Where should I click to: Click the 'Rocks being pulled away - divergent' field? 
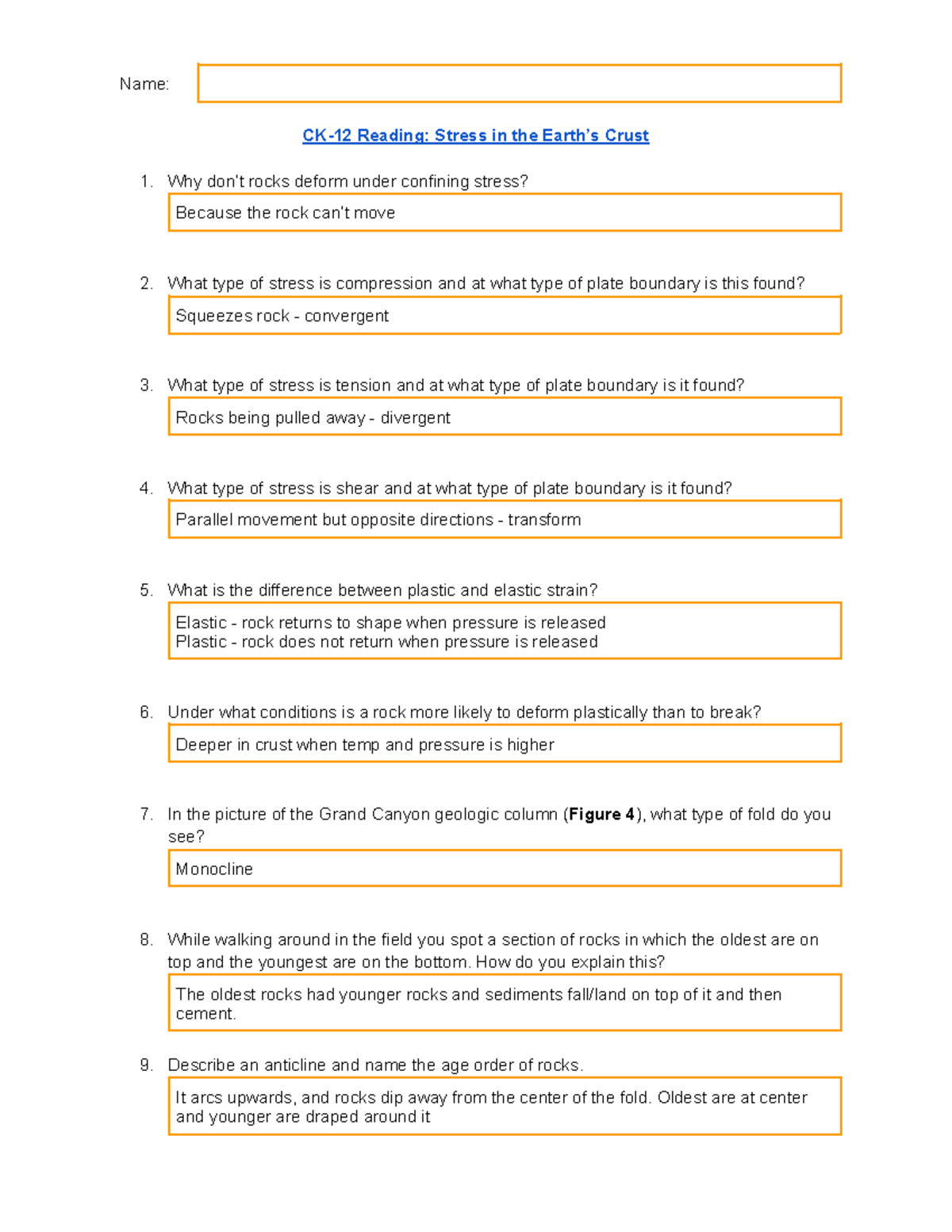click(x=505, y=417)
